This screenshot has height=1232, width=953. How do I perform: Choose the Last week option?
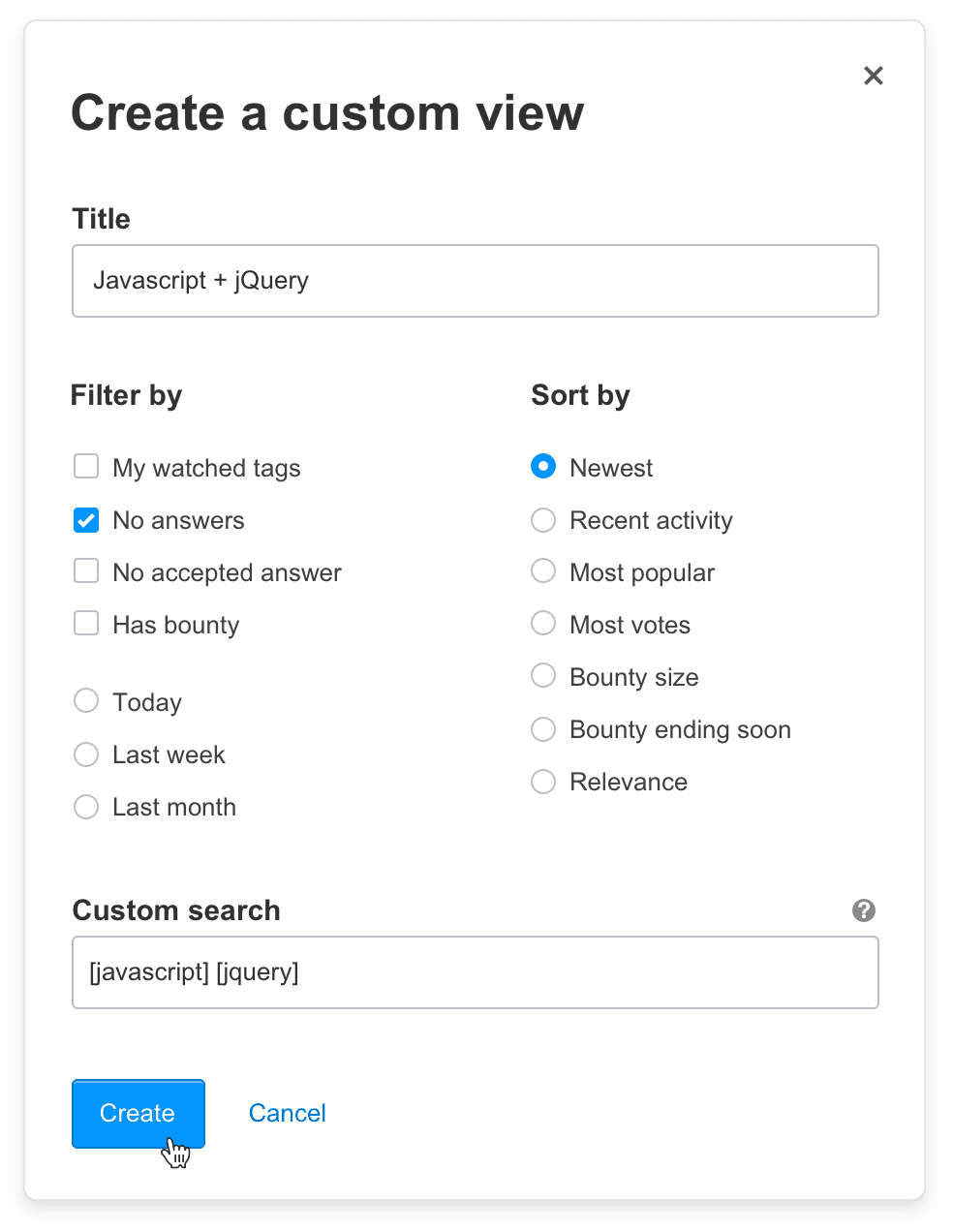[86, 754]
